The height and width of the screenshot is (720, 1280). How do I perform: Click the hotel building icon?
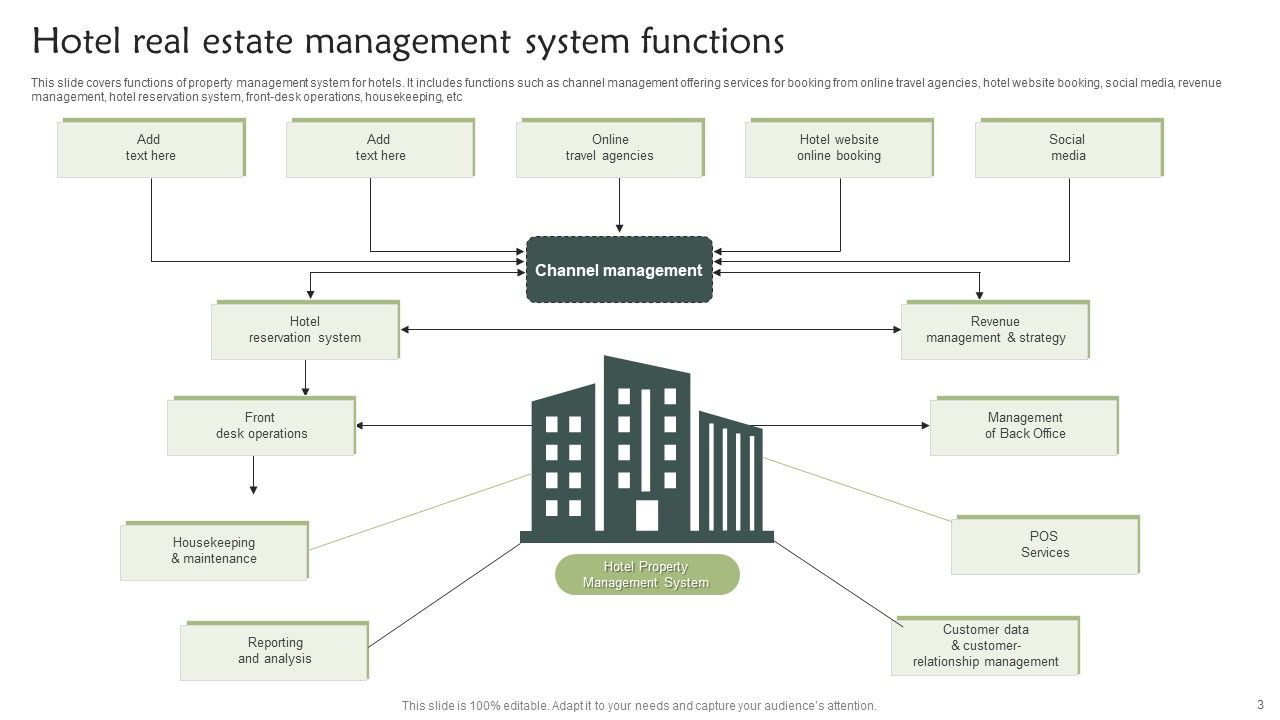[x=647, y=449]
